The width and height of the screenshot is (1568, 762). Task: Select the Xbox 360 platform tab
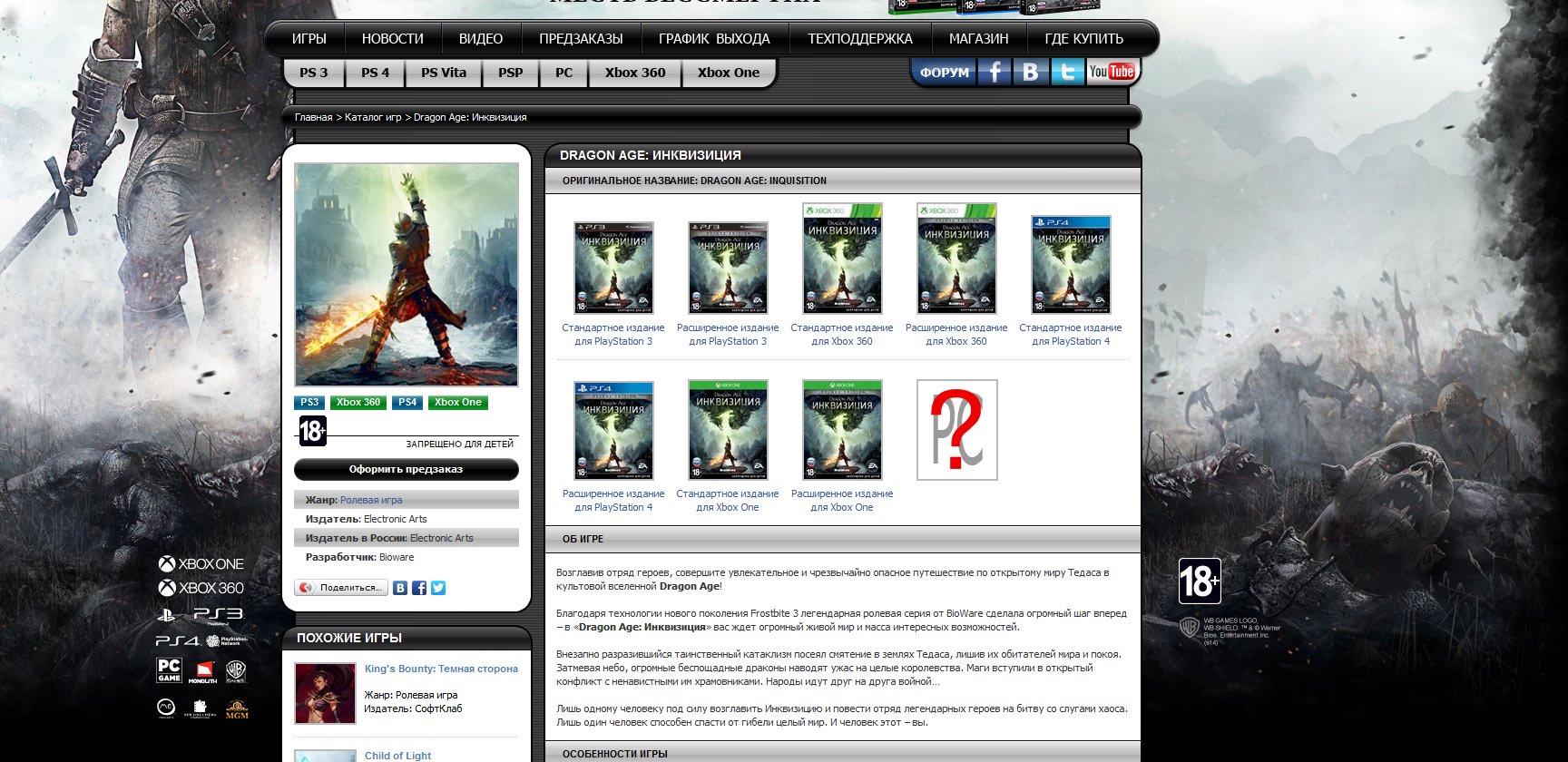coord(635,73)
